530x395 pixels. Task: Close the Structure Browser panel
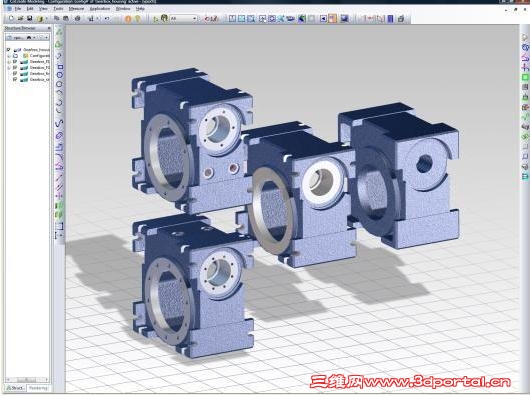click(49, 28)
